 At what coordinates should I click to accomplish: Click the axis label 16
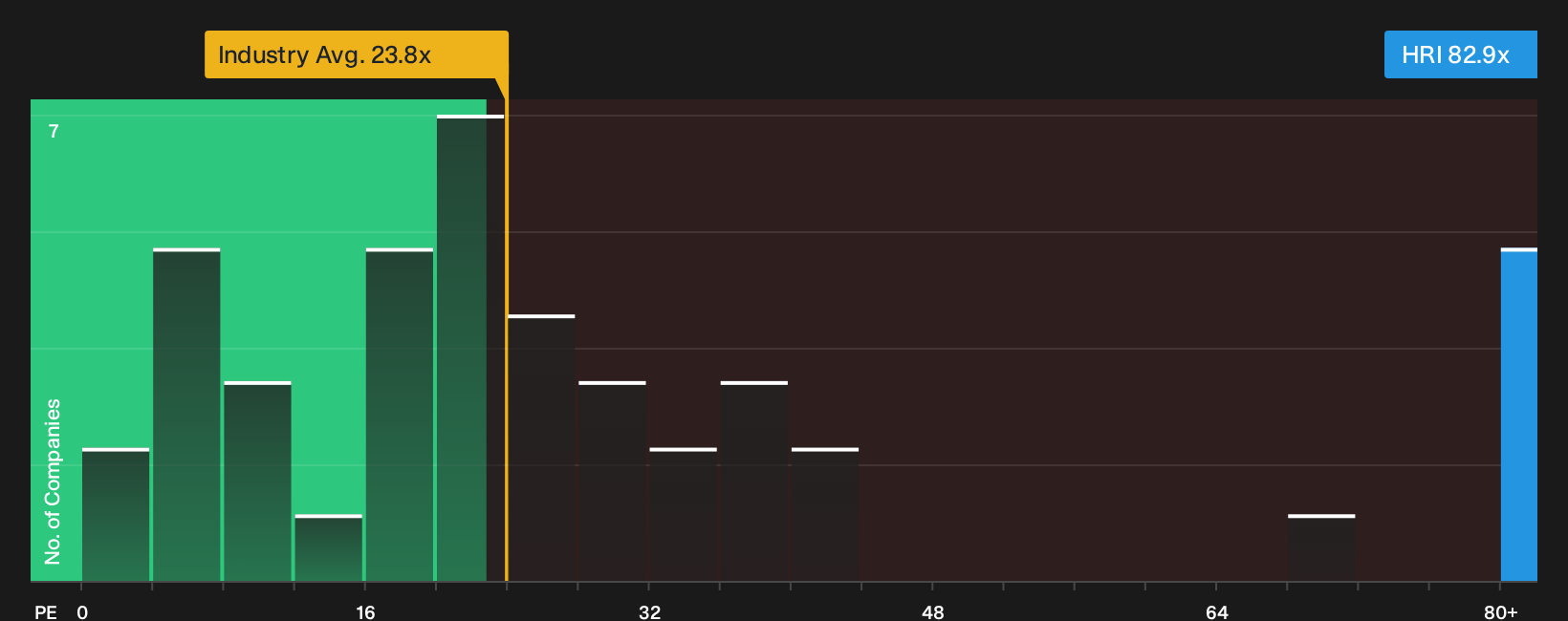click(x=365, y=611)
